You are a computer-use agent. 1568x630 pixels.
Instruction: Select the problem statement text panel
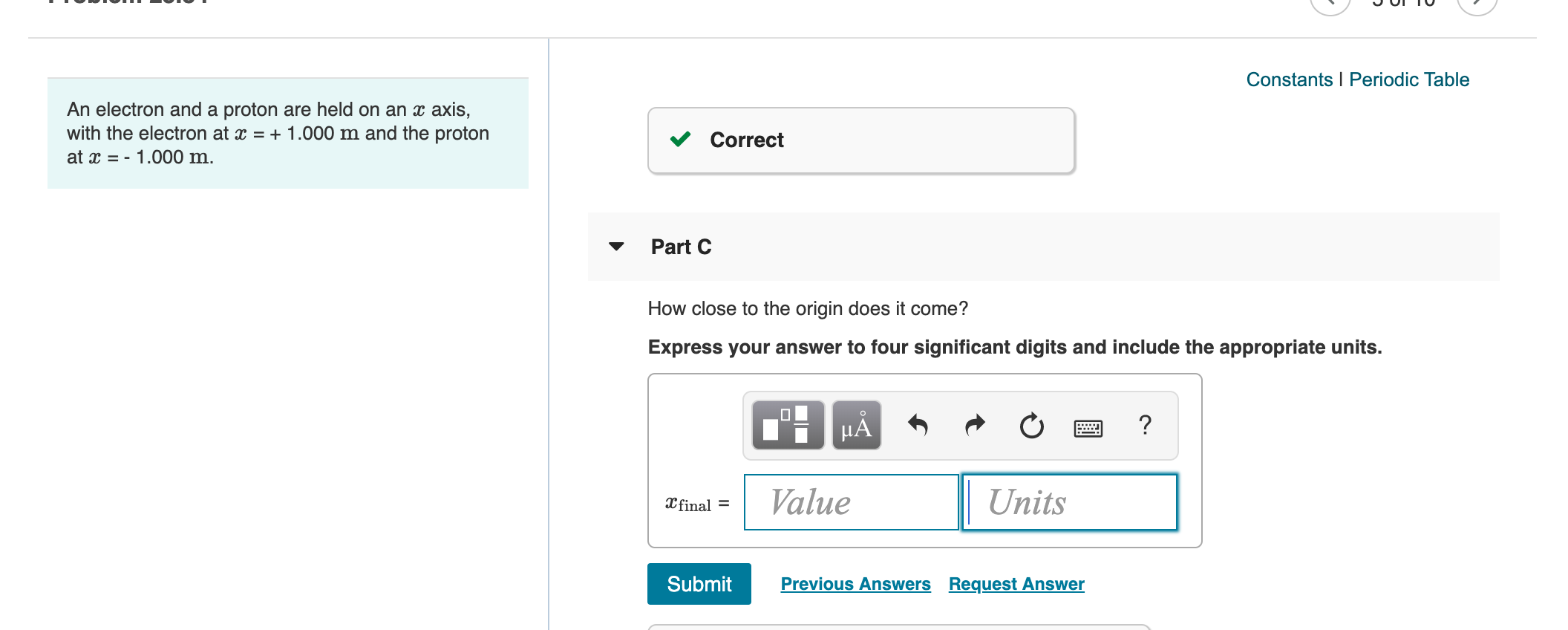coord(287,132)
